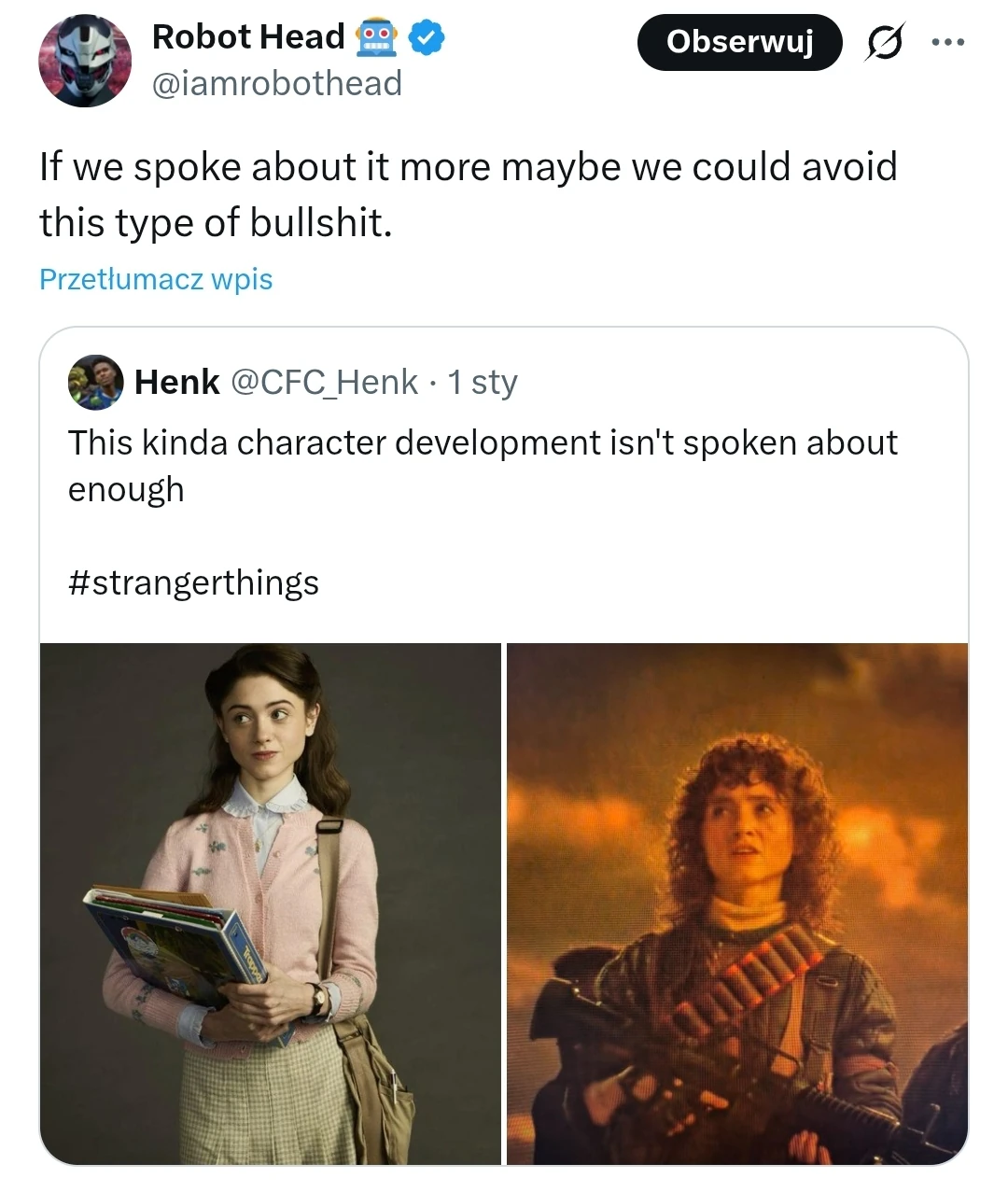Open the Grok analysis icon
Screen dimensions: 1008x1192
pos(885,43)
